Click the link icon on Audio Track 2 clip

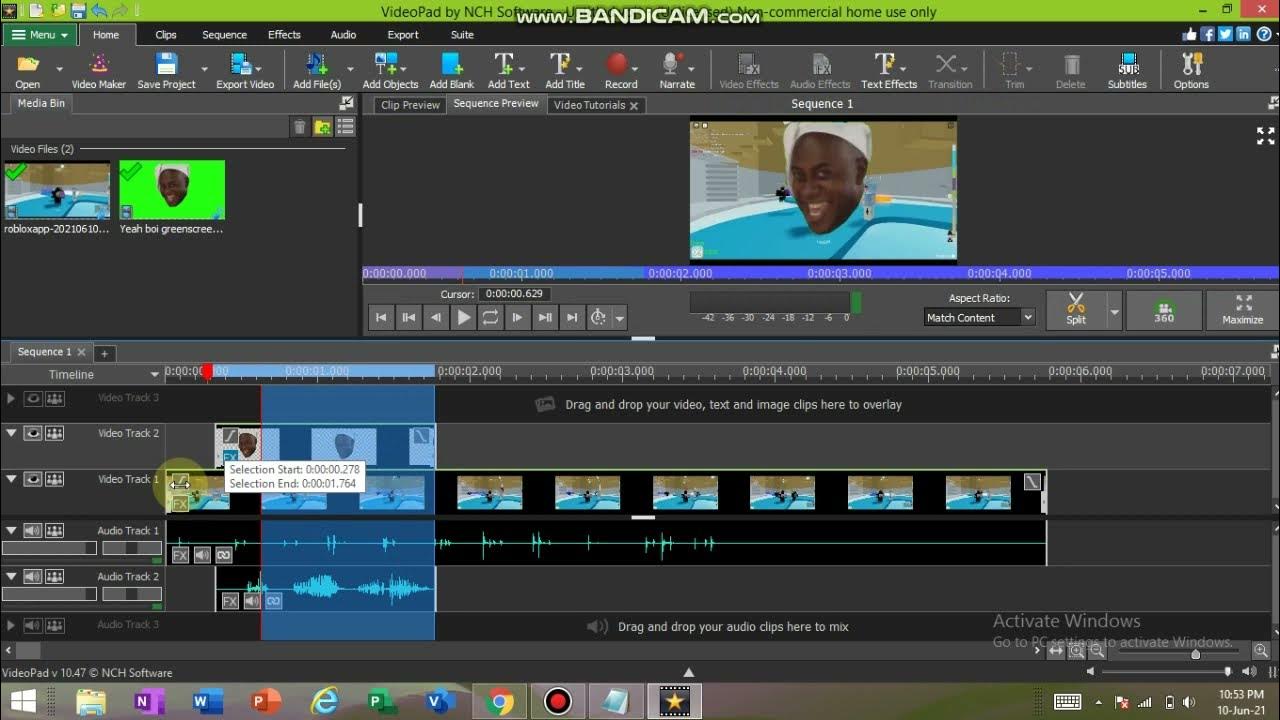click(x=273, y=601)
